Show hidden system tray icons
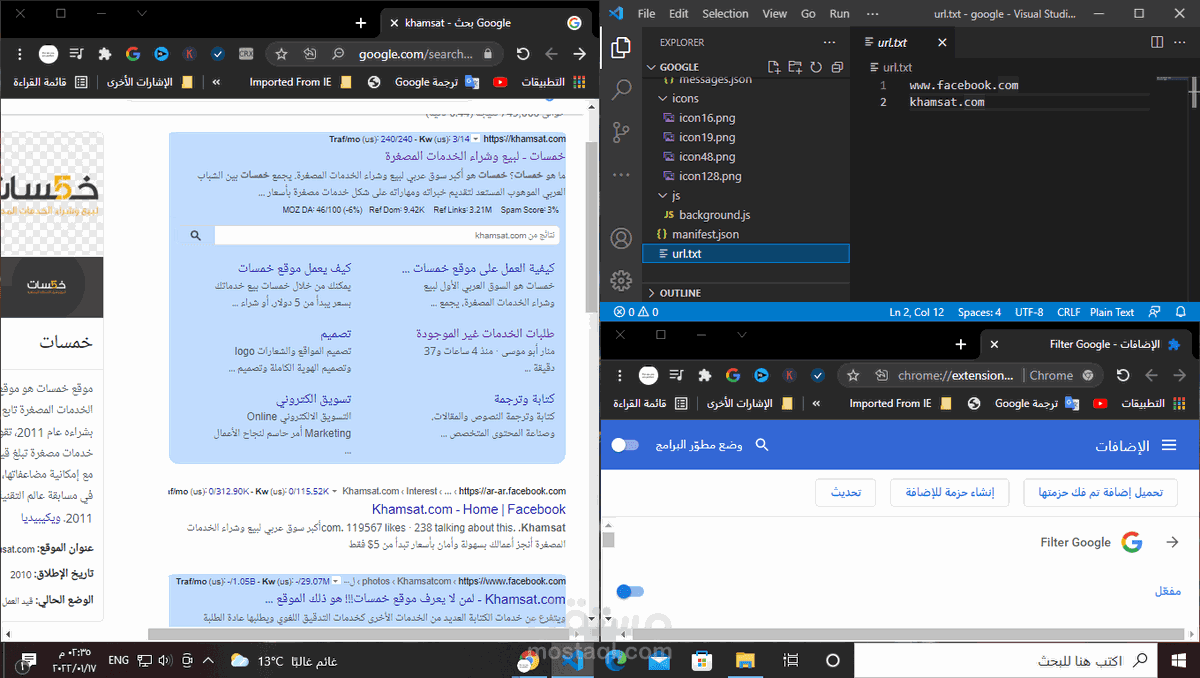Image resolution: width=1200 pixels, height=678 pixels. point(208,660)
